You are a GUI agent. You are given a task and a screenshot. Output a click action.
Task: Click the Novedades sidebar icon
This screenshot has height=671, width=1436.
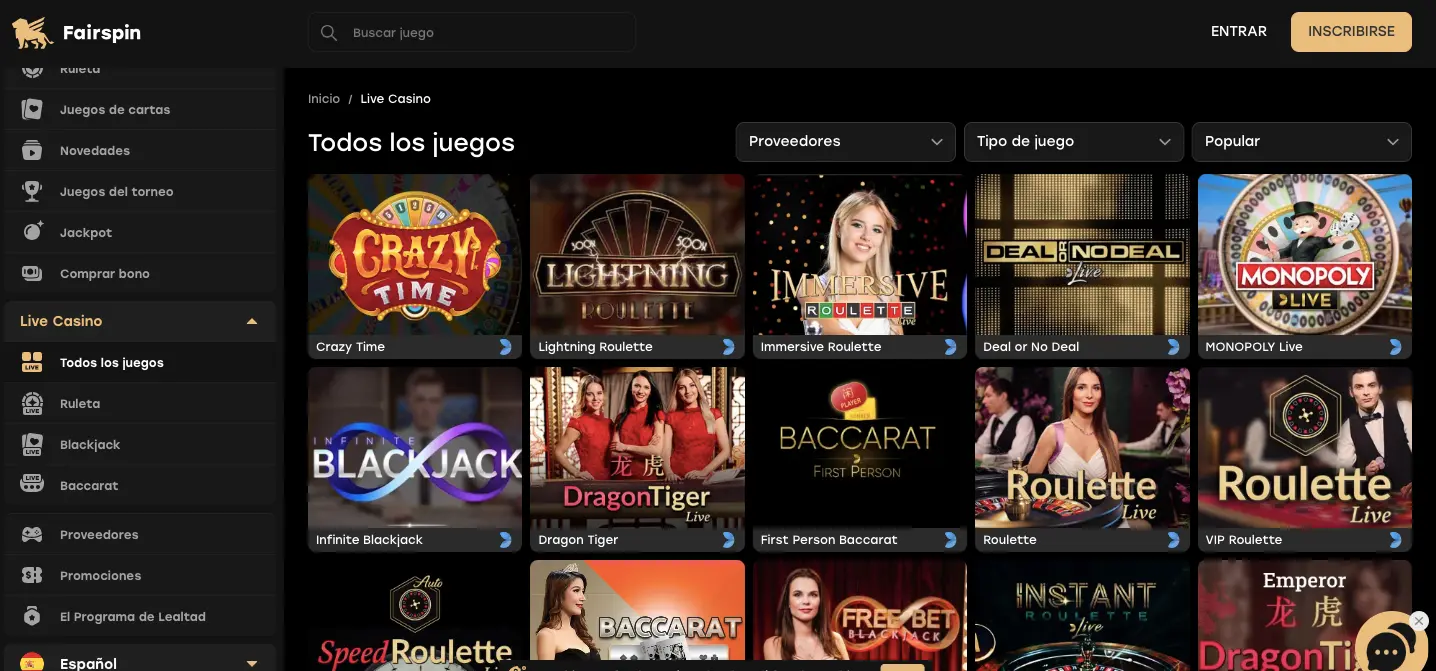point(32,151)
